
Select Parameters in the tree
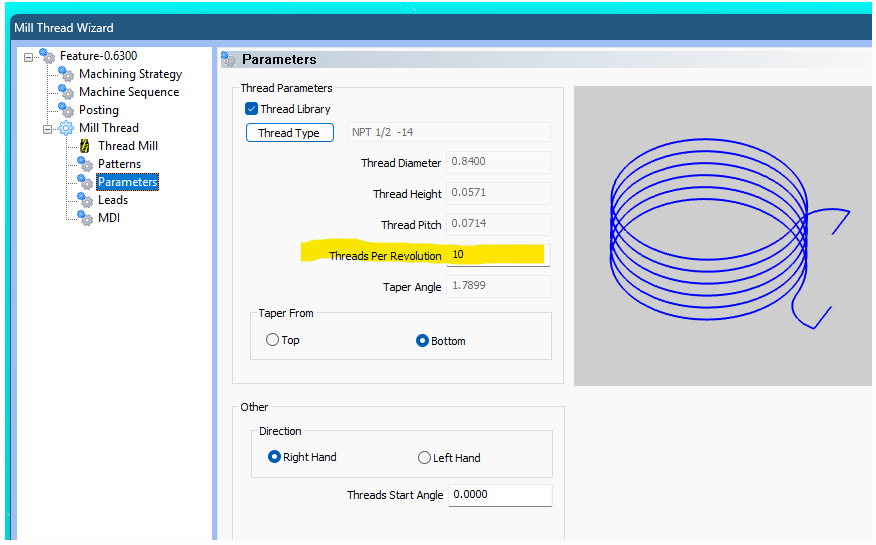click(x=127, y=182)
